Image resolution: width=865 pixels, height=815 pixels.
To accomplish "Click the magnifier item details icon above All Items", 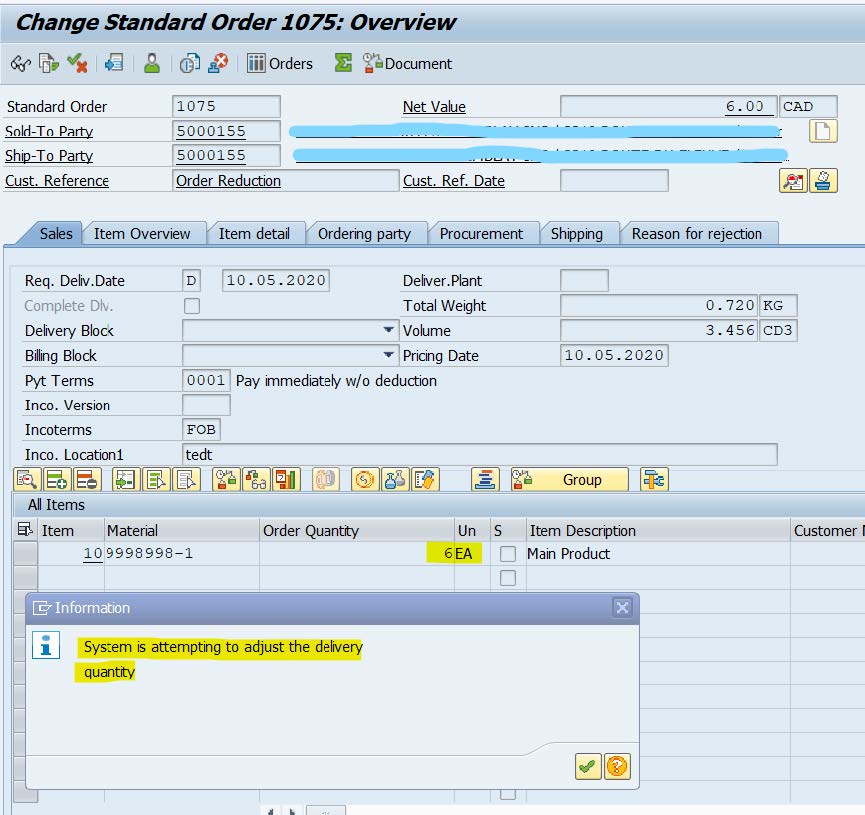I will pyautogui.click(x=26, y=480).
